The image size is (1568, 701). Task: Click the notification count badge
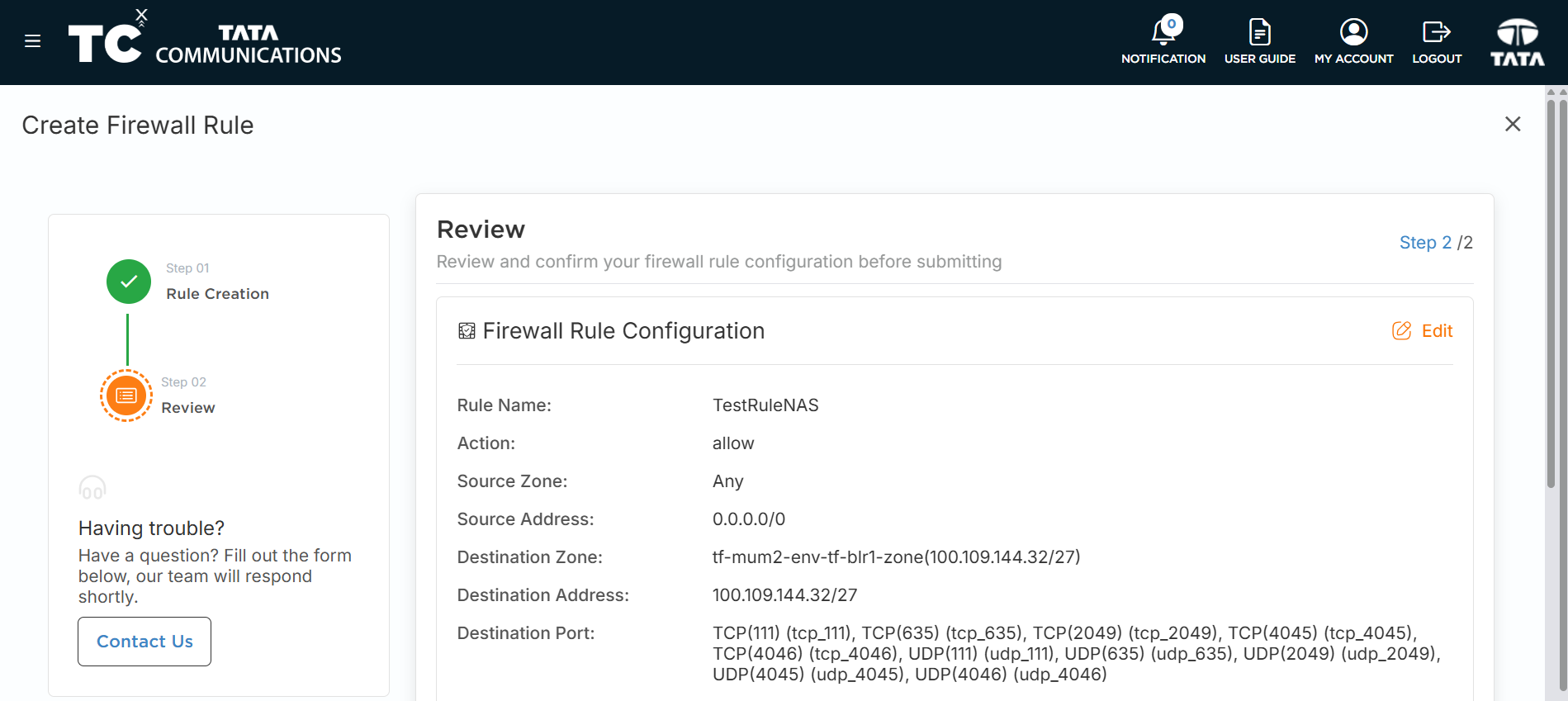pos(1171,24)
